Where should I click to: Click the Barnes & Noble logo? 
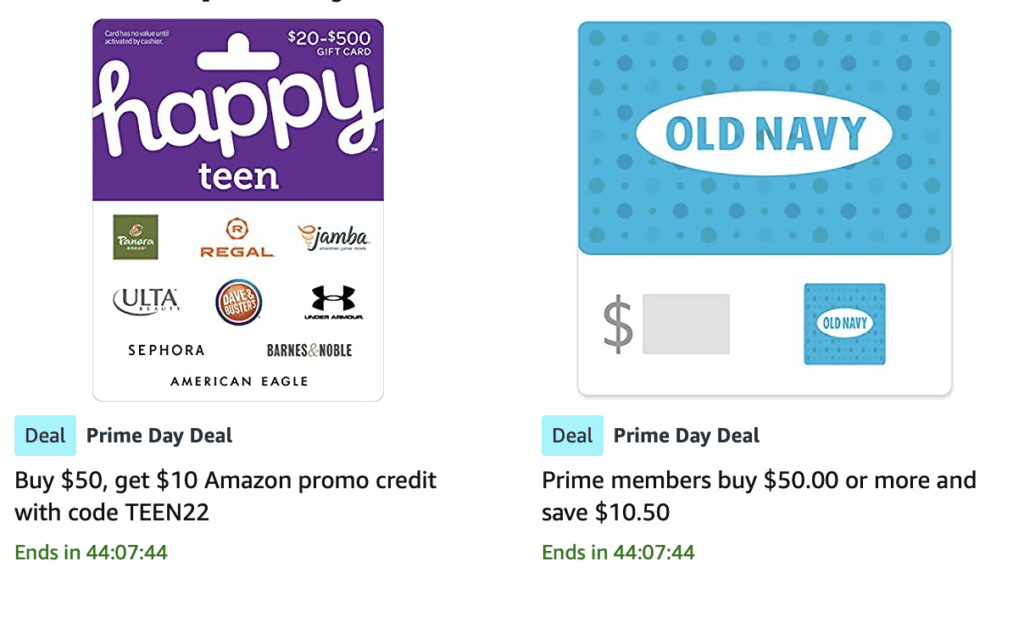(309, 350)
